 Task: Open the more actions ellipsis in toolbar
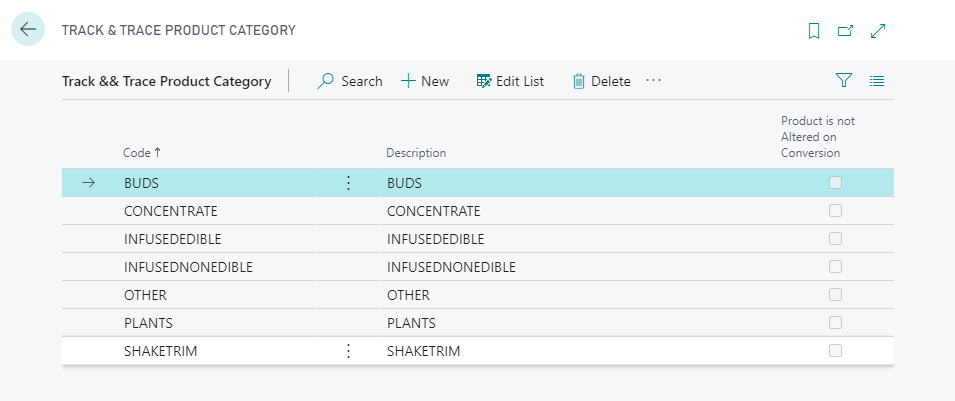[x=654, y=81]
